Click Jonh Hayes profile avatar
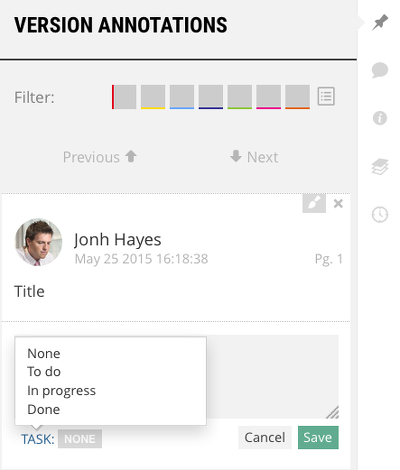 tap(38, 242)
